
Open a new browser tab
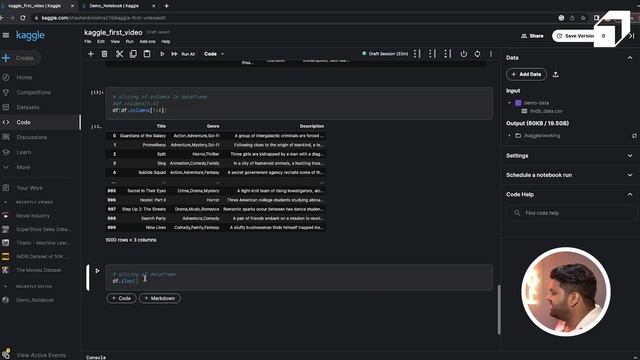[167, 6]
